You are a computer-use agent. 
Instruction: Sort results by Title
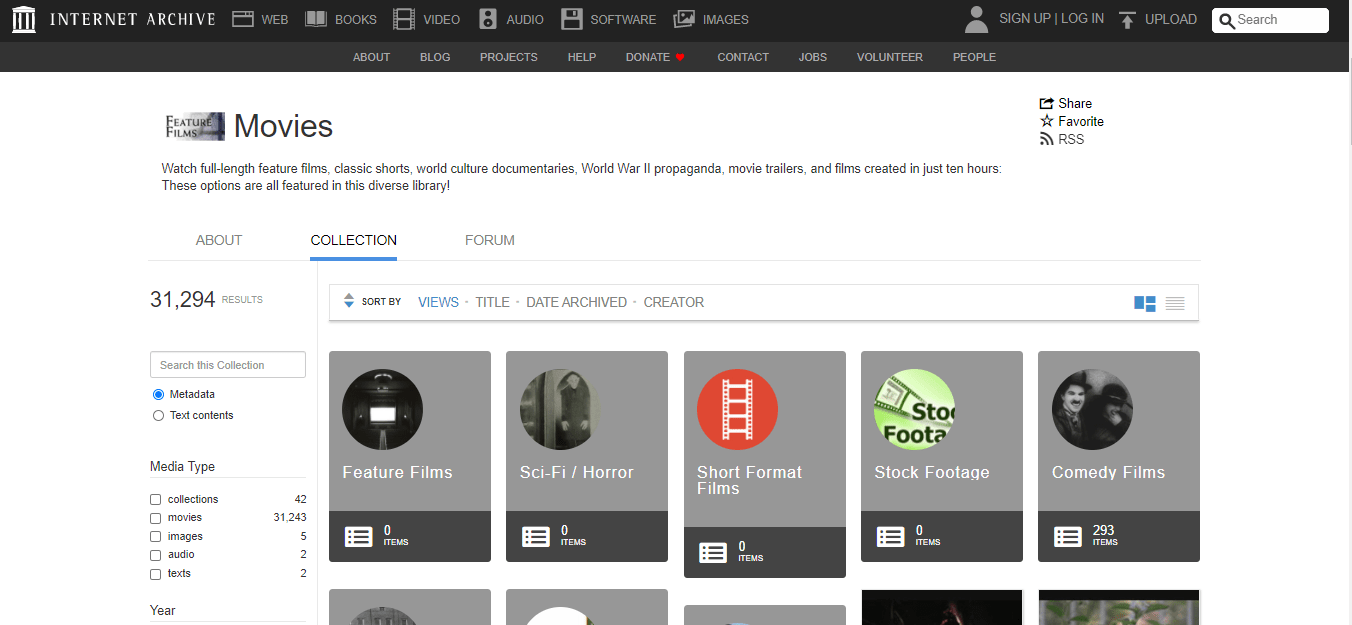[492, 302]
